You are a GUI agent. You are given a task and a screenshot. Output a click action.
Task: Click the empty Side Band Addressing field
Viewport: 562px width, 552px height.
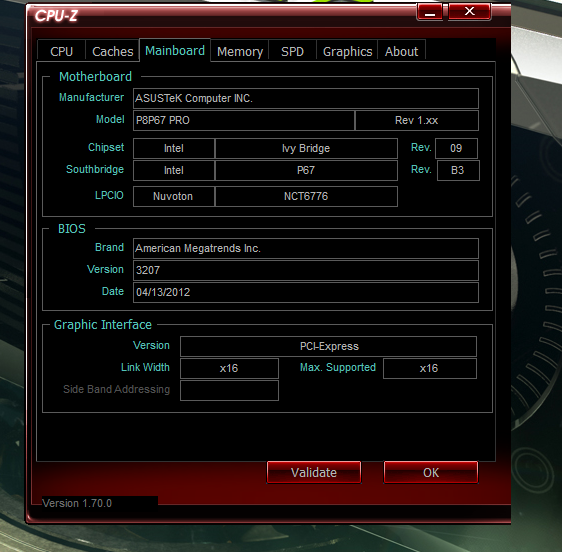coord(229,390)
